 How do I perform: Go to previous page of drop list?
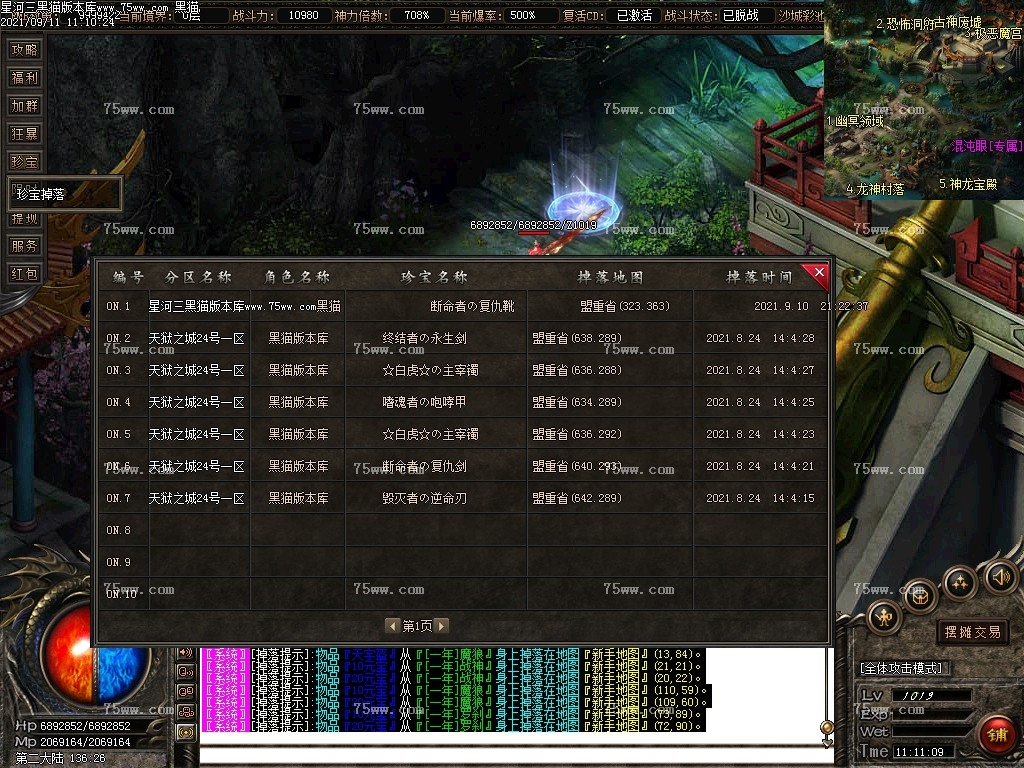pyautogui.click(x=392, y=626)
